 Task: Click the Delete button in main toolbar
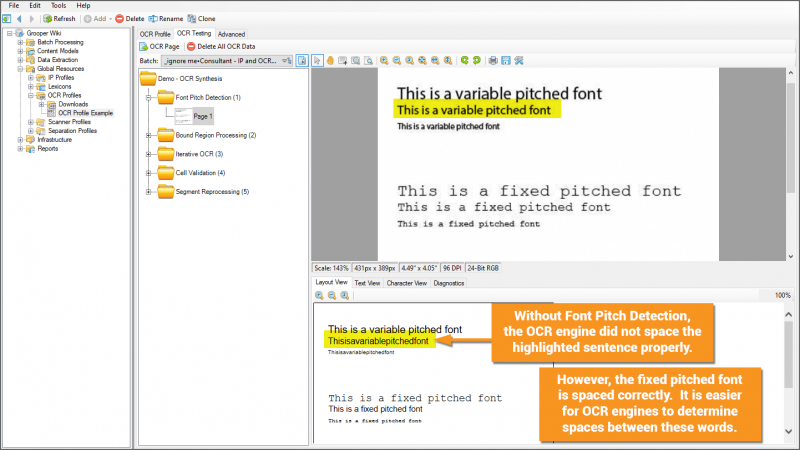pyautogui.click(x=130, y=19)
